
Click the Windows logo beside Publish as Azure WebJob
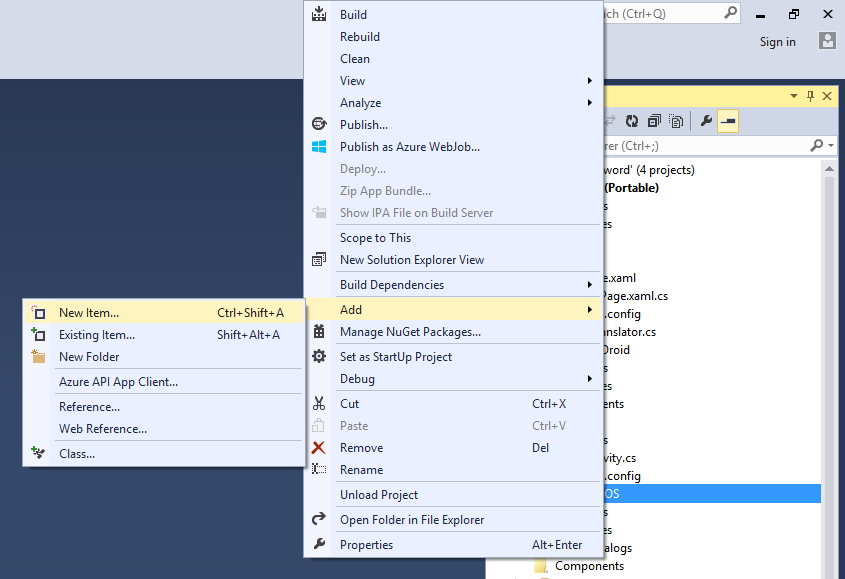click(x=319, y=147)
